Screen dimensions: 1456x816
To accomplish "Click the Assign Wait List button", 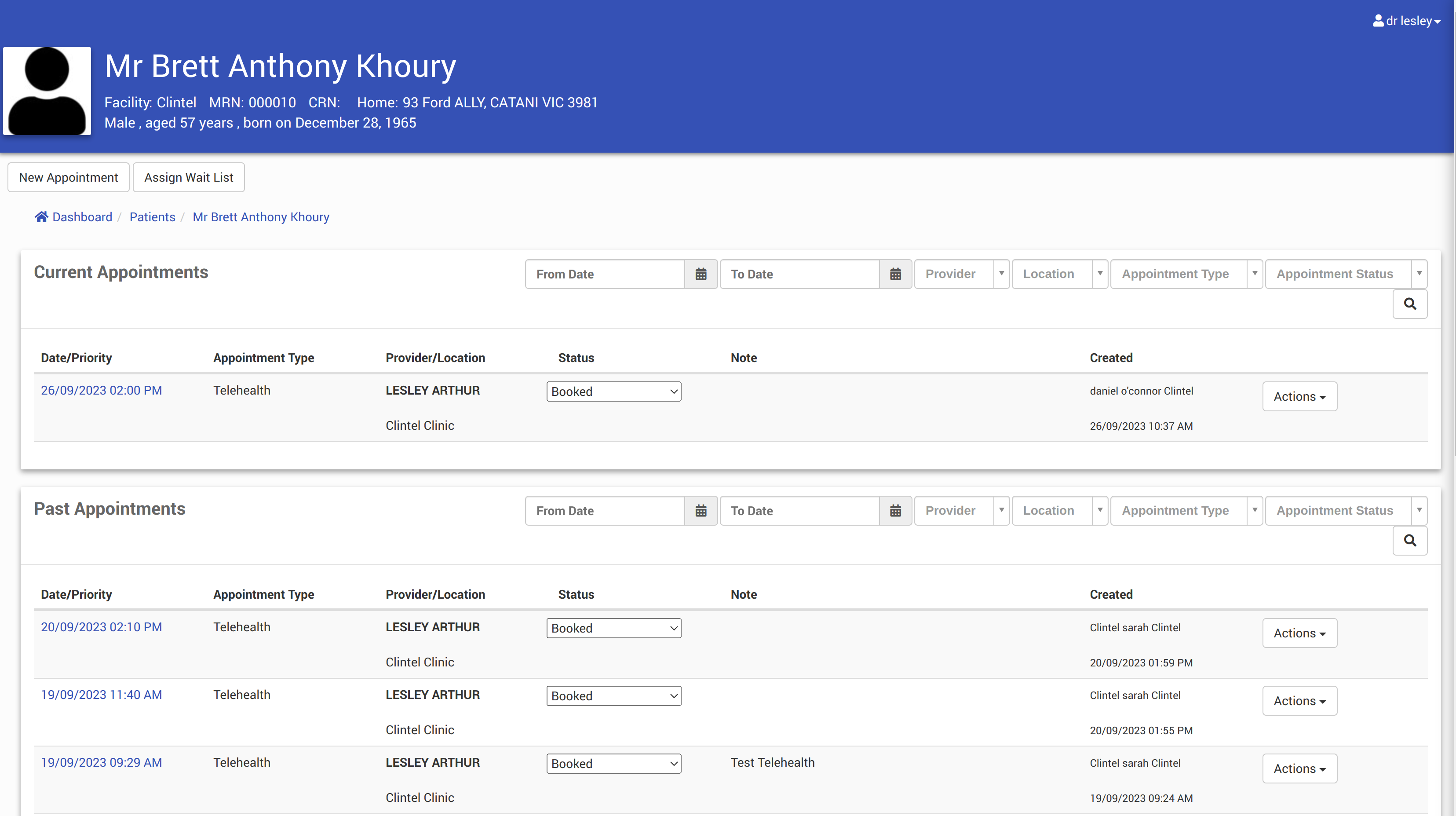I will tap(188, 178).
